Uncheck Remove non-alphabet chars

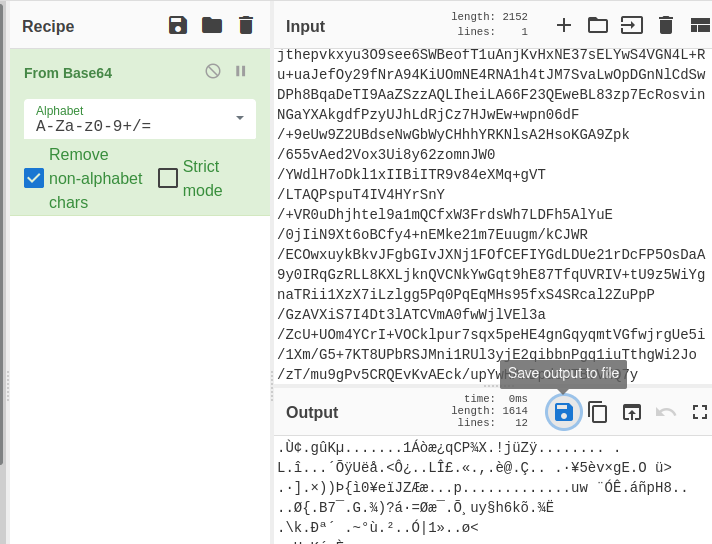[34, 178]
